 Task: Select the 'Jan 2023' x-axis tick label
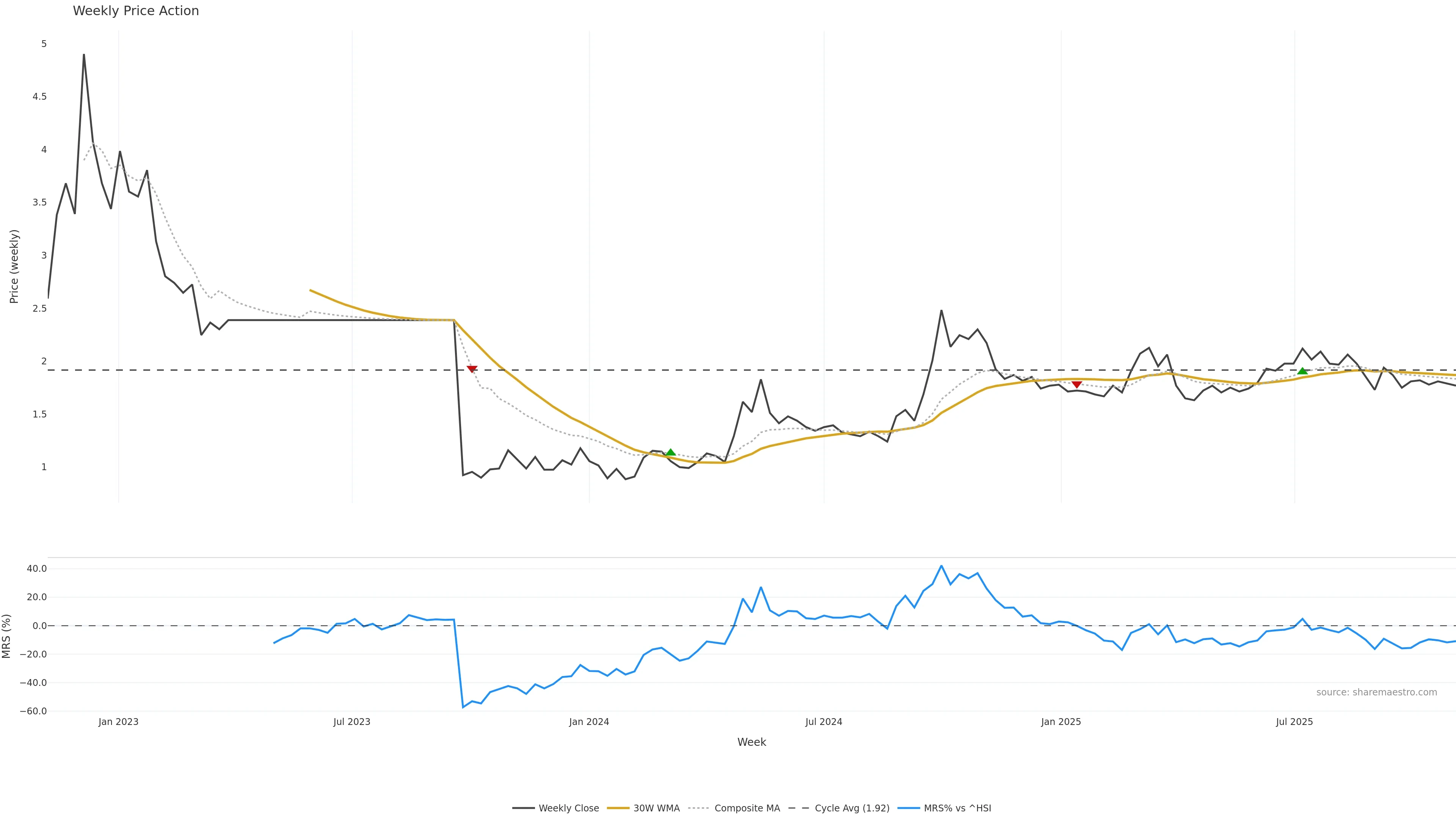click(118, 722)
